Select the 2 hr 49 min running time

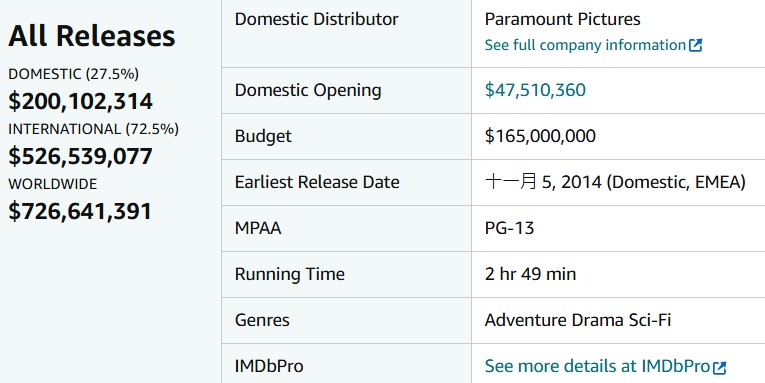point(530,274)
